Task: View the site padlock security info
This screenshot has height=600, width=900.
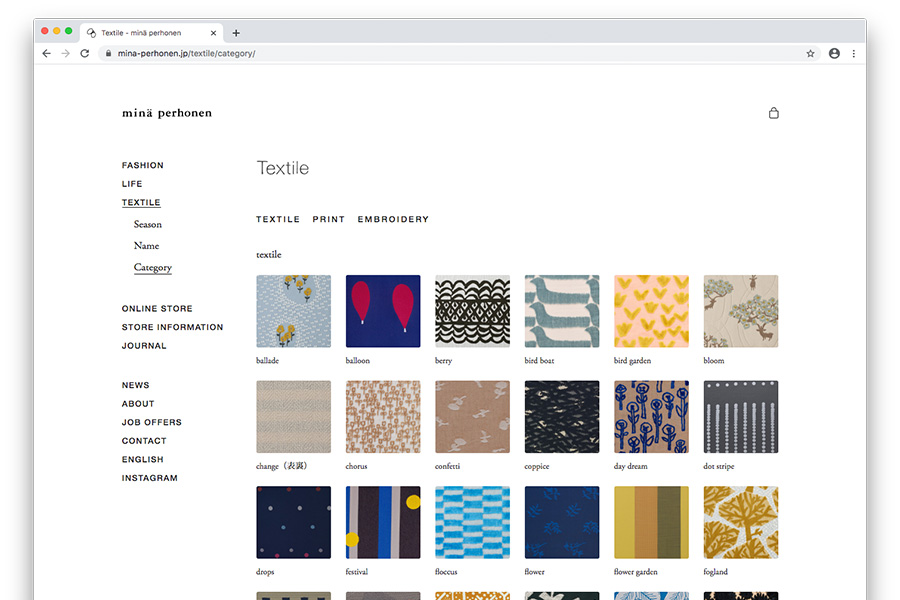Action: point(108,53)
